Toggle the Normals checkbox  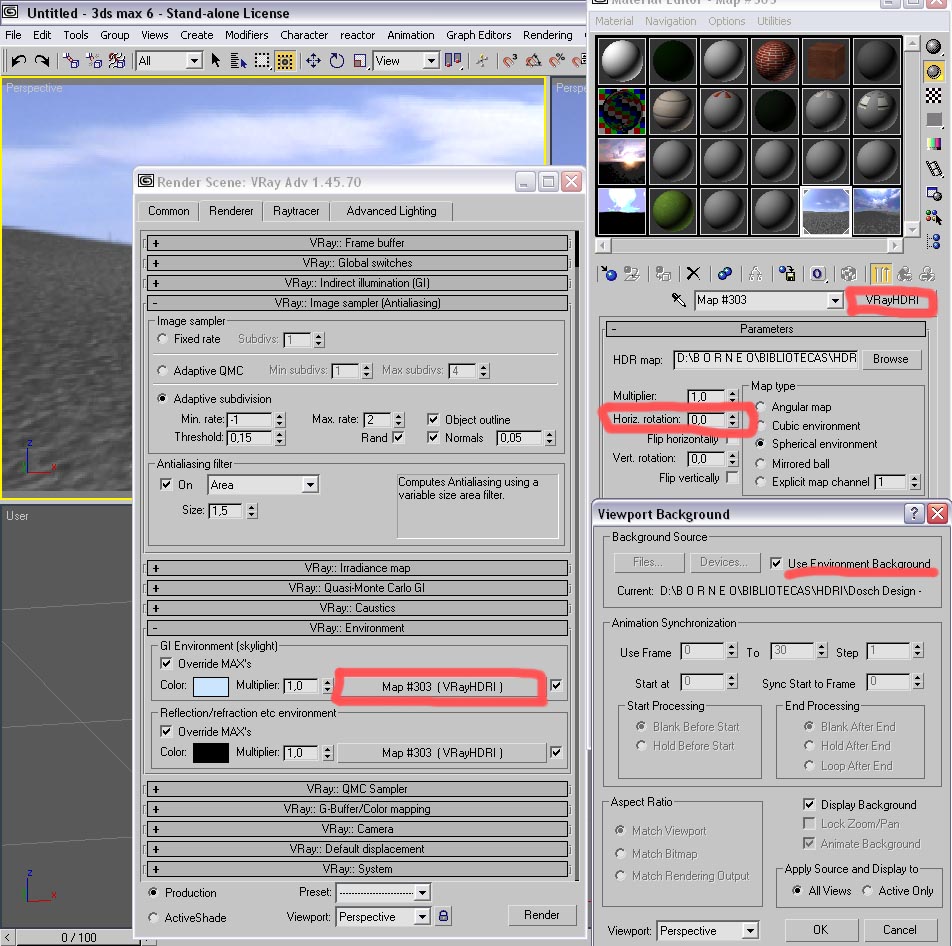pos(433,438)
